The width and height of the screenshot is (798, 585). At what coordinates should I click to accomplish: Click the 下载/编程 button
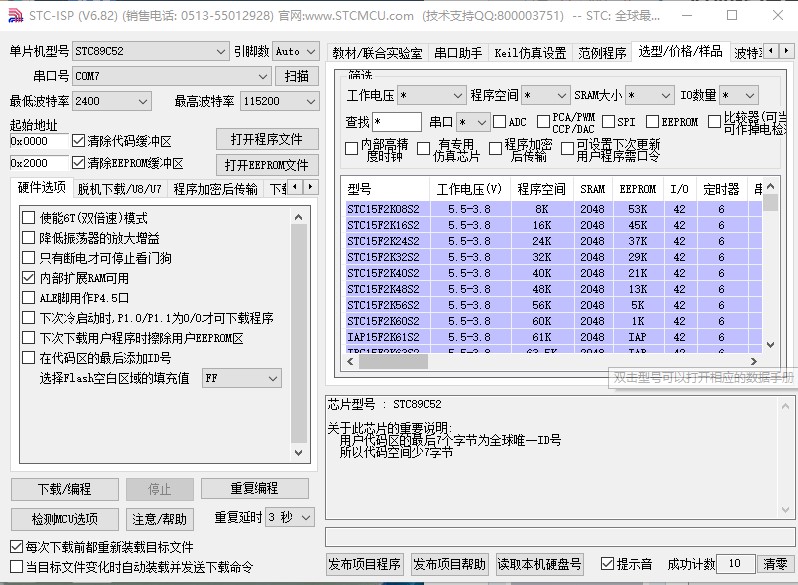tap(65, 489)
